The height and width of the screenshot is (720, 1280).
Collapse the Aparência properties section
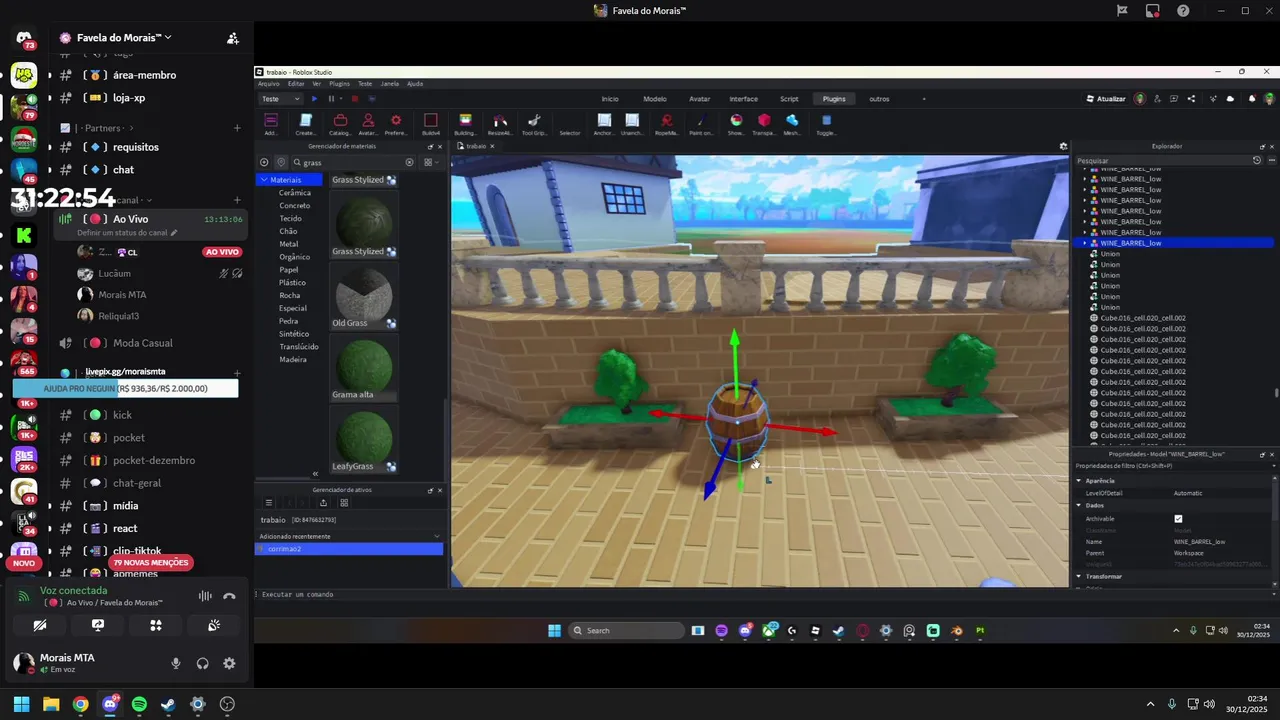tap(1079, 481)
